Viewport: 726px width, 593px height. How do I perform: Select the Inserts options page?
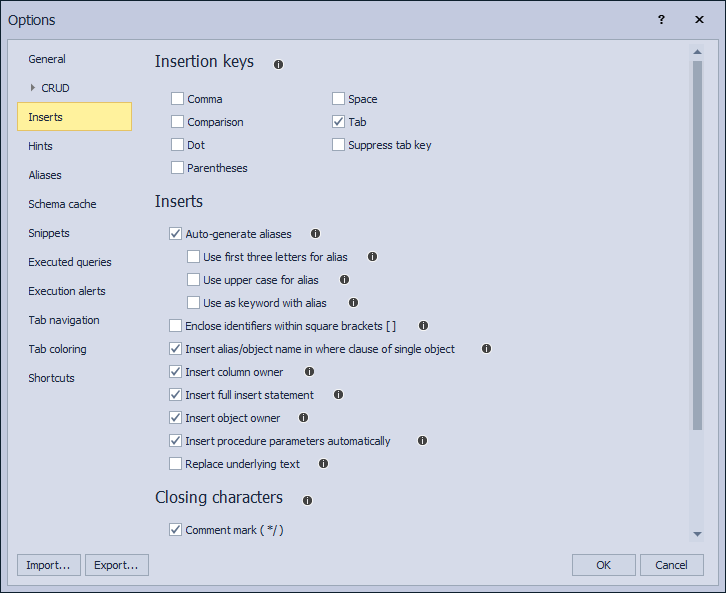click(75, 117)
